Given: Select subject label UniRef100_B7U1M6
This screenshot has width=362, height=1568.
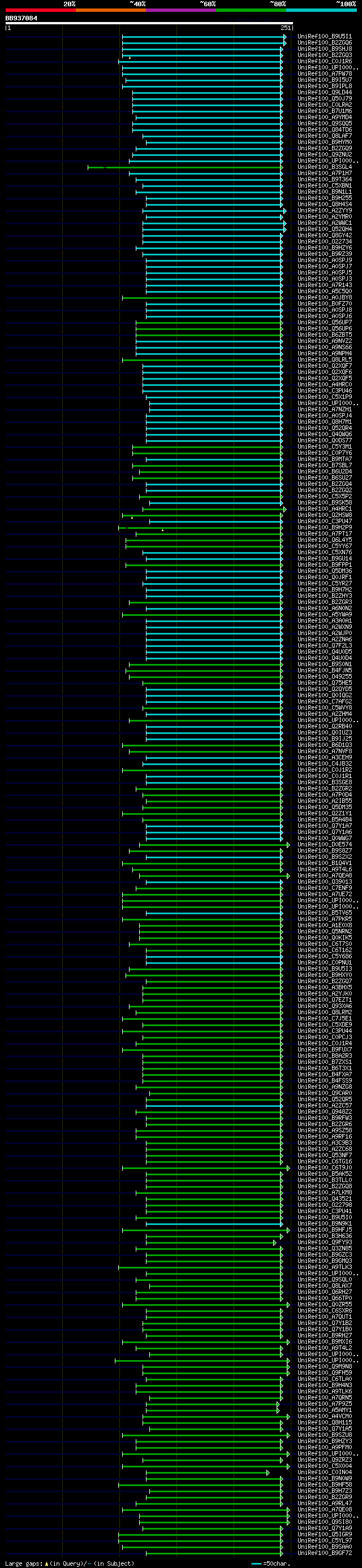Looking at the screenshot, I should point(324,111).
